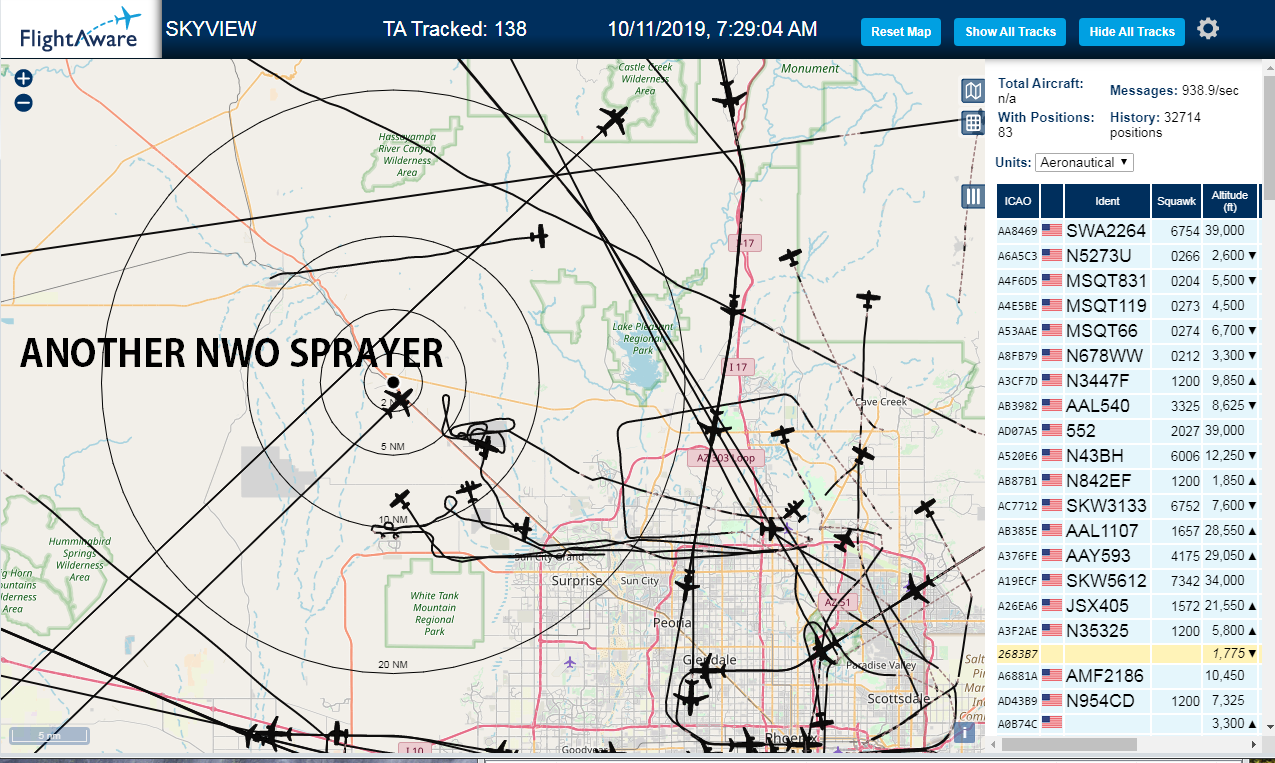Select the N678WW row

click(1127, 355)
